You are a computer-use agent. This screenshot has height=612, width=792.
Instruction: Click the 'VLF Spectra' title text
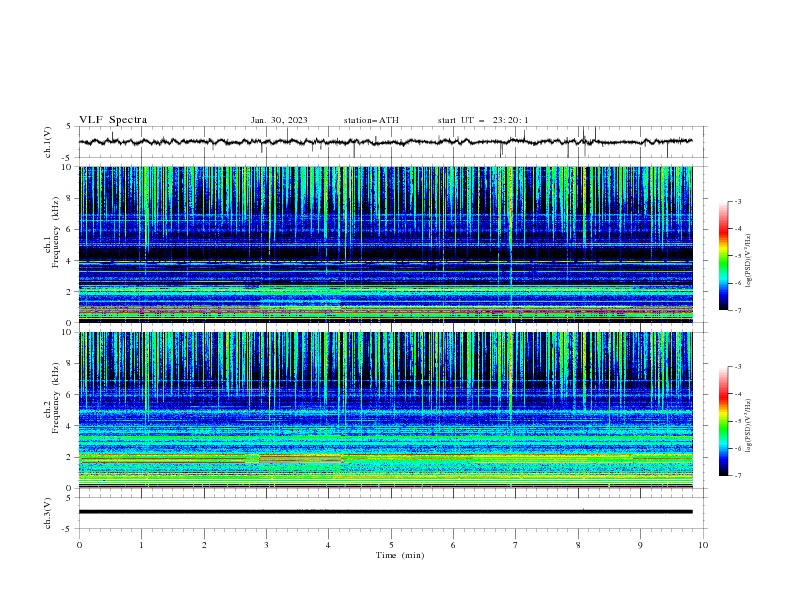click(x=113, y=120)
